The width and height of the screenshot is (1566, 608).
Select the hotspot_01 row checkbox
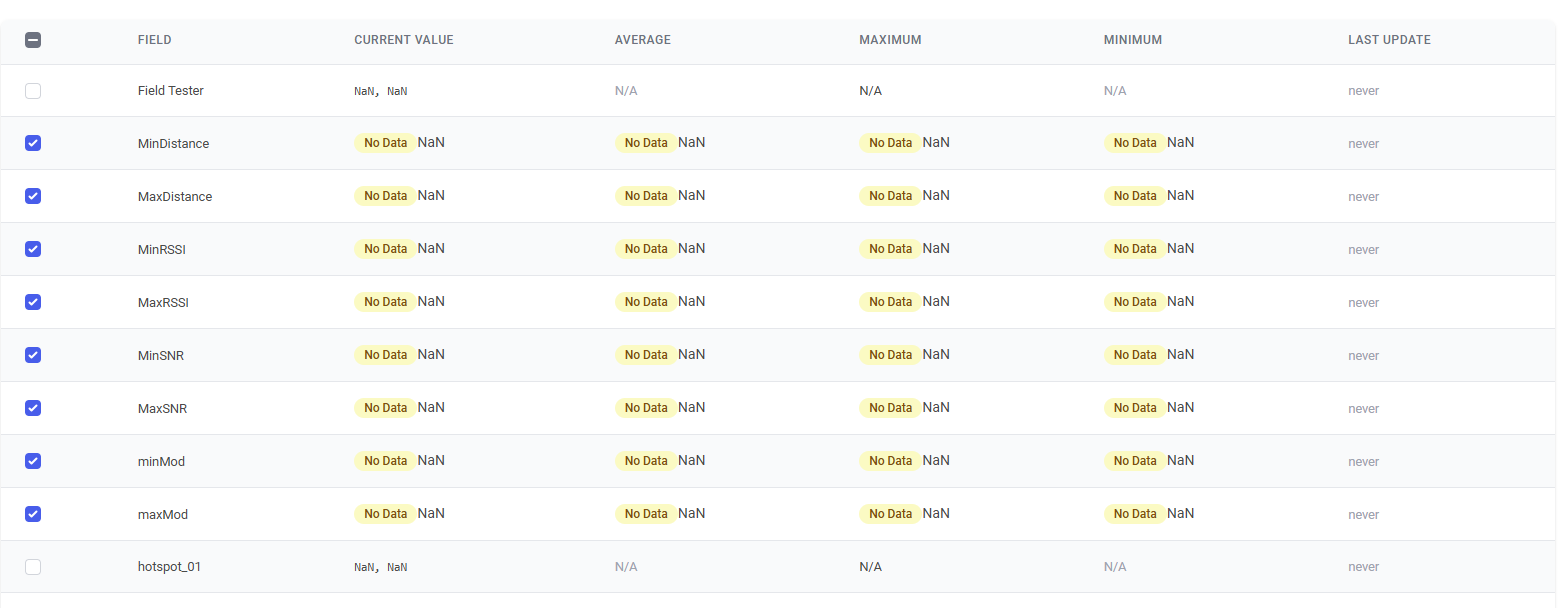pyautogui.click(x=33, y=567)
